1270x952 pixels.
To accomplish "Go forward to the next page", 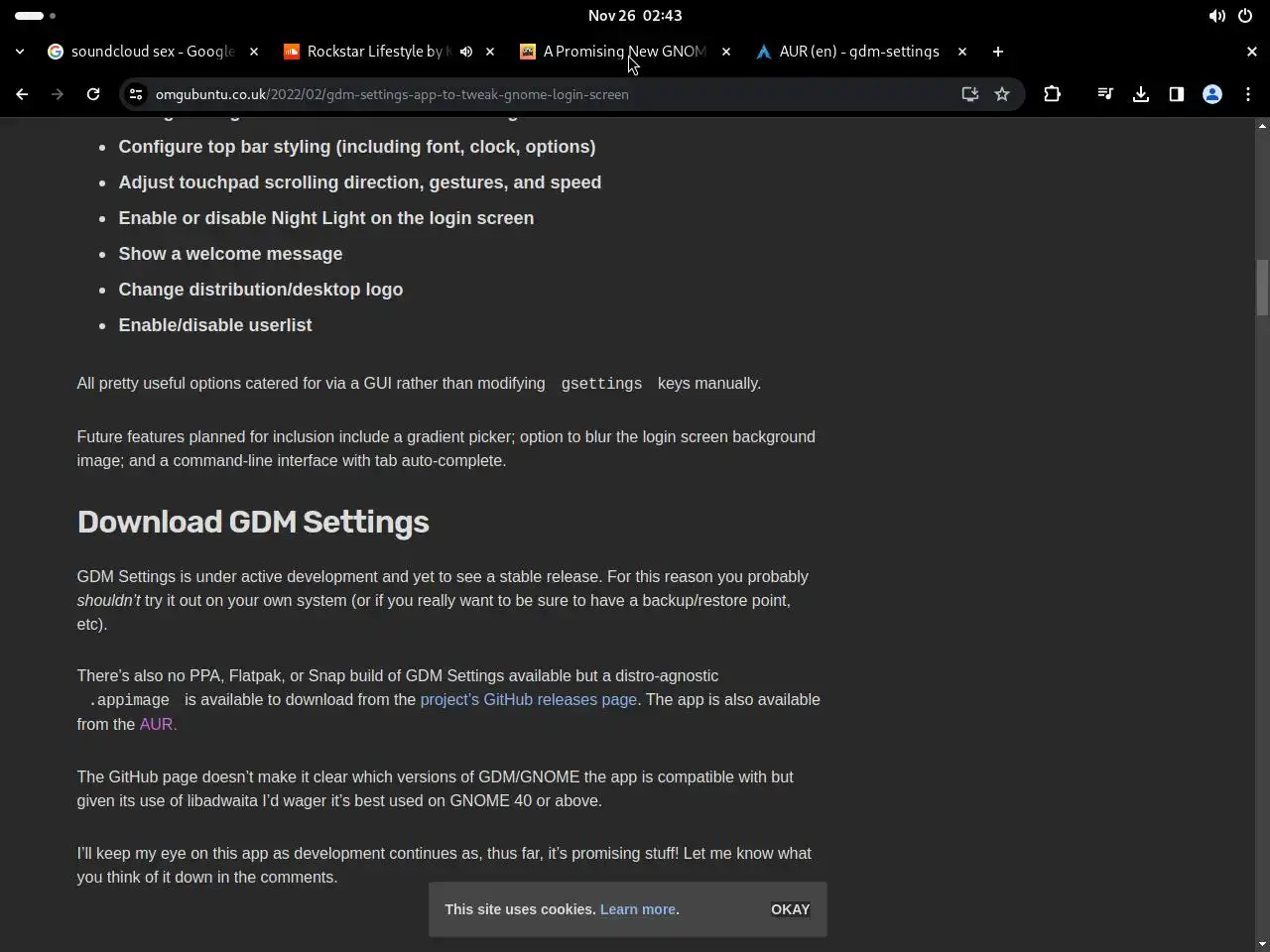I will point(58,94).
